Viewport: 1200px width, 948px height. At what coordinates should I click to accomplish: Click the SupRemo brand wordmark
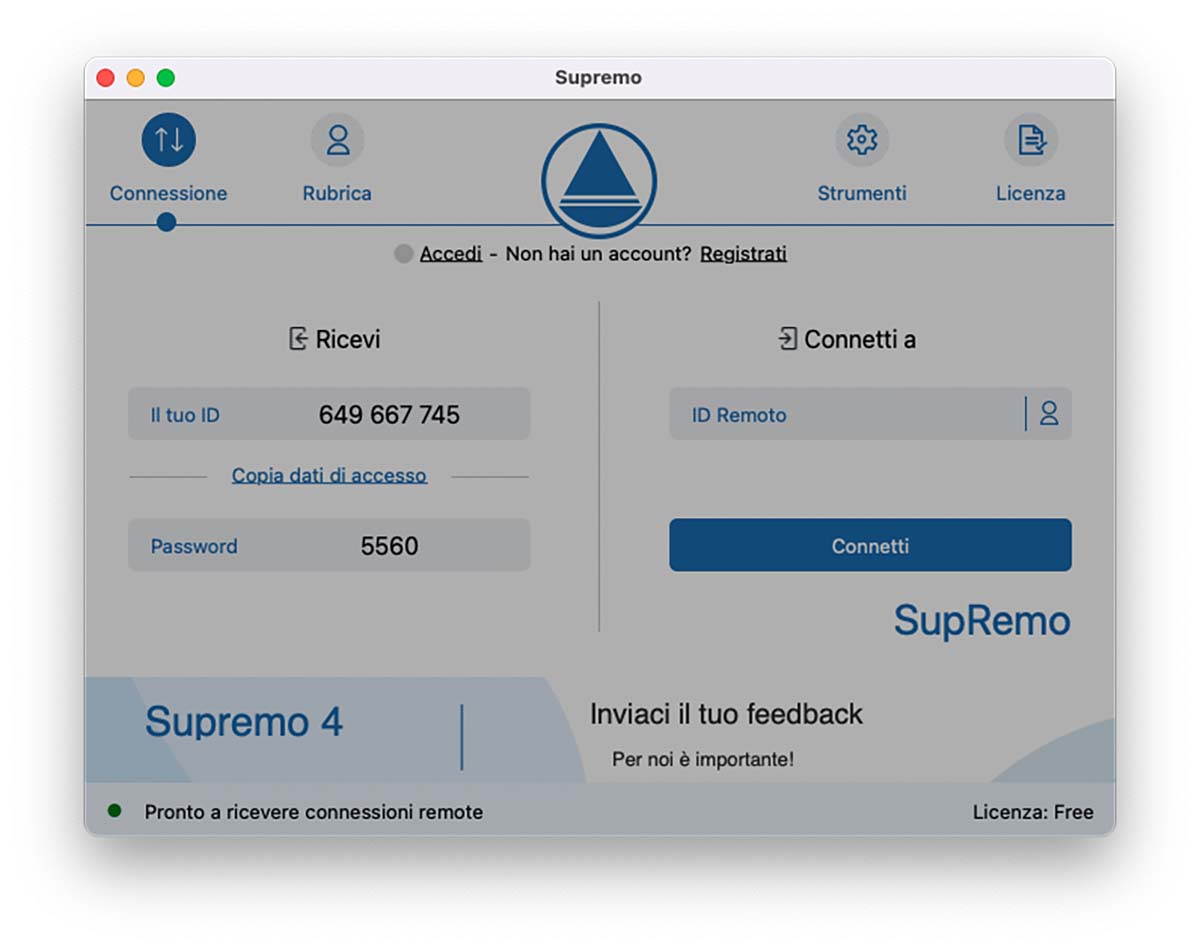pyautogui.click(x=982, y=621)
